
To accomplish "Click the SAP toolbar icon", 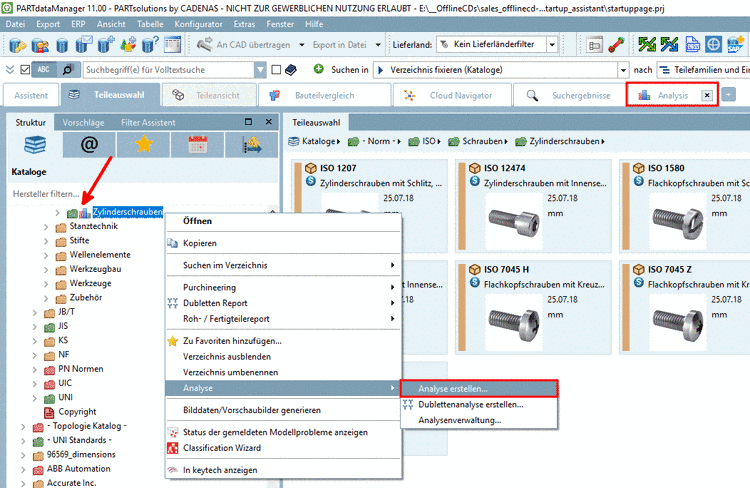I will coord(735,44).
